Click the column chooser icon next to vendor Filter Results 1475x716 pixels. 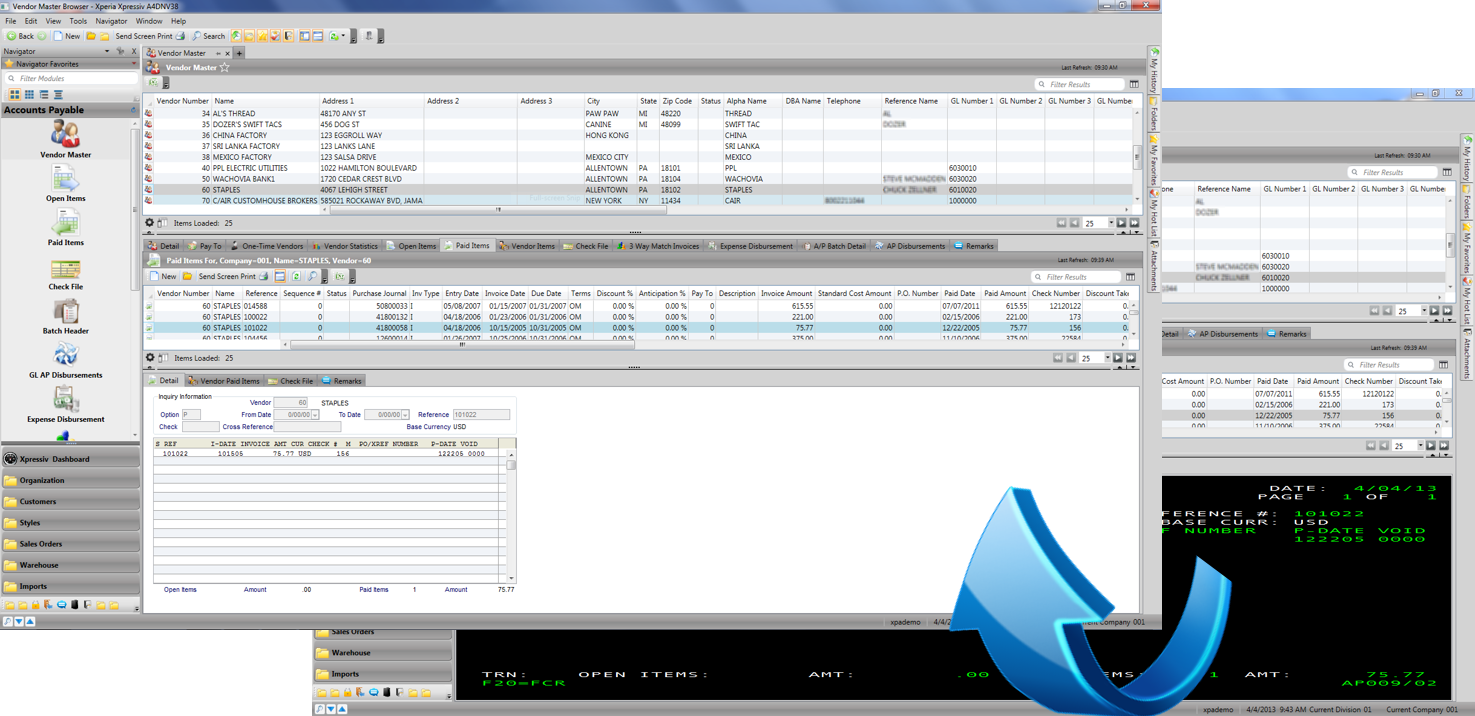(1134, 84)
